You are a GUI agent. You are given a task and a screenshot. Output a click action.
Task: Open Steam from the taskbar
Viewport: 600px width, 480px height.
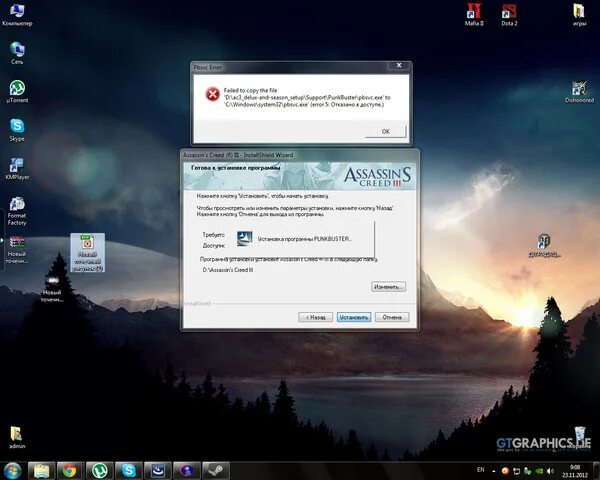tap(216, 470)
